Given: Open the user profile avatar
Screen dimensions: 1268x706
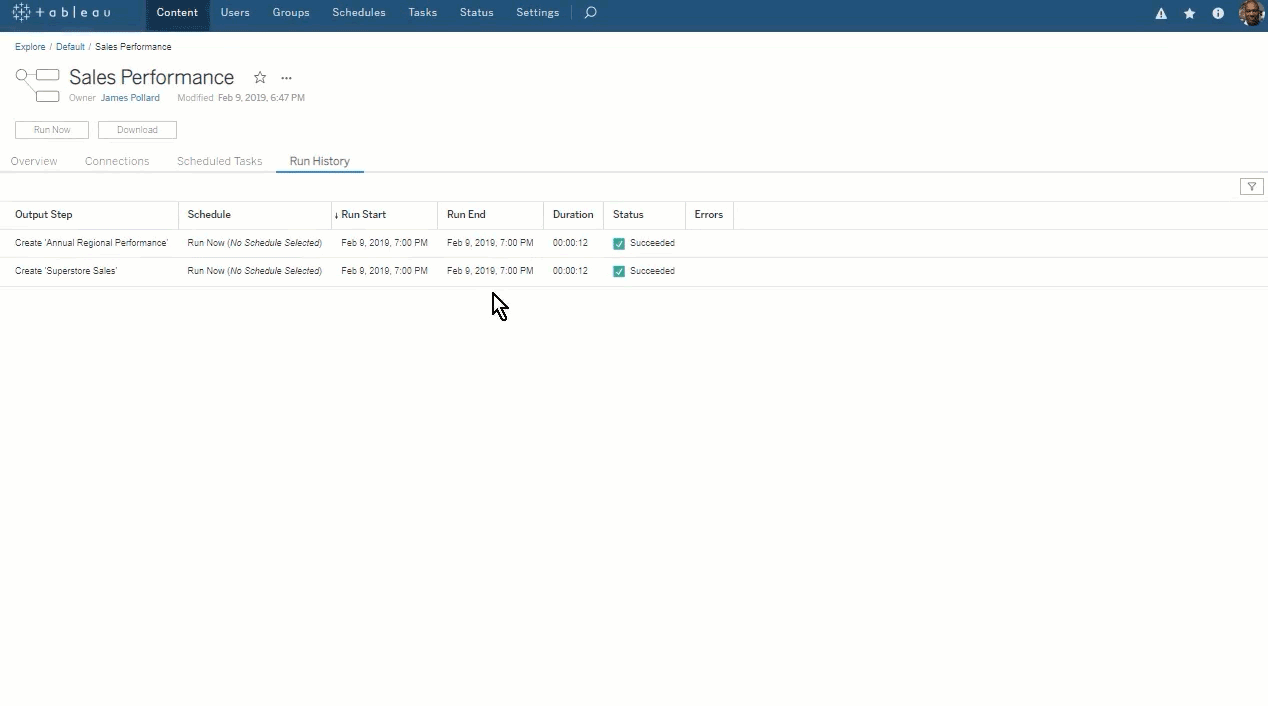Looking at the screenshot, I should coord(1250,13).
